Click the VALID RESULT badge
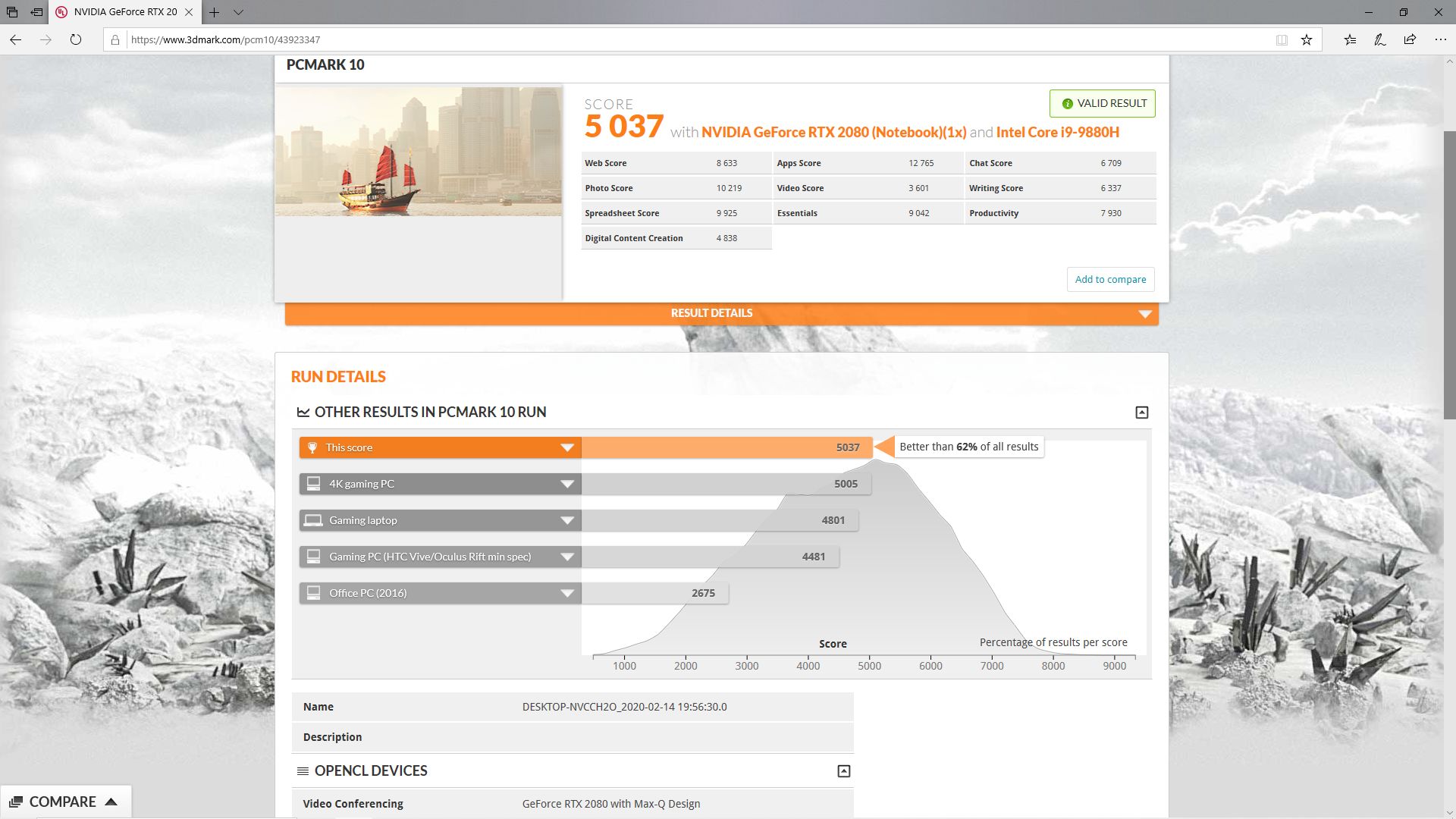The width and height of the screenshot is (1456, 819). point(1103,104)
